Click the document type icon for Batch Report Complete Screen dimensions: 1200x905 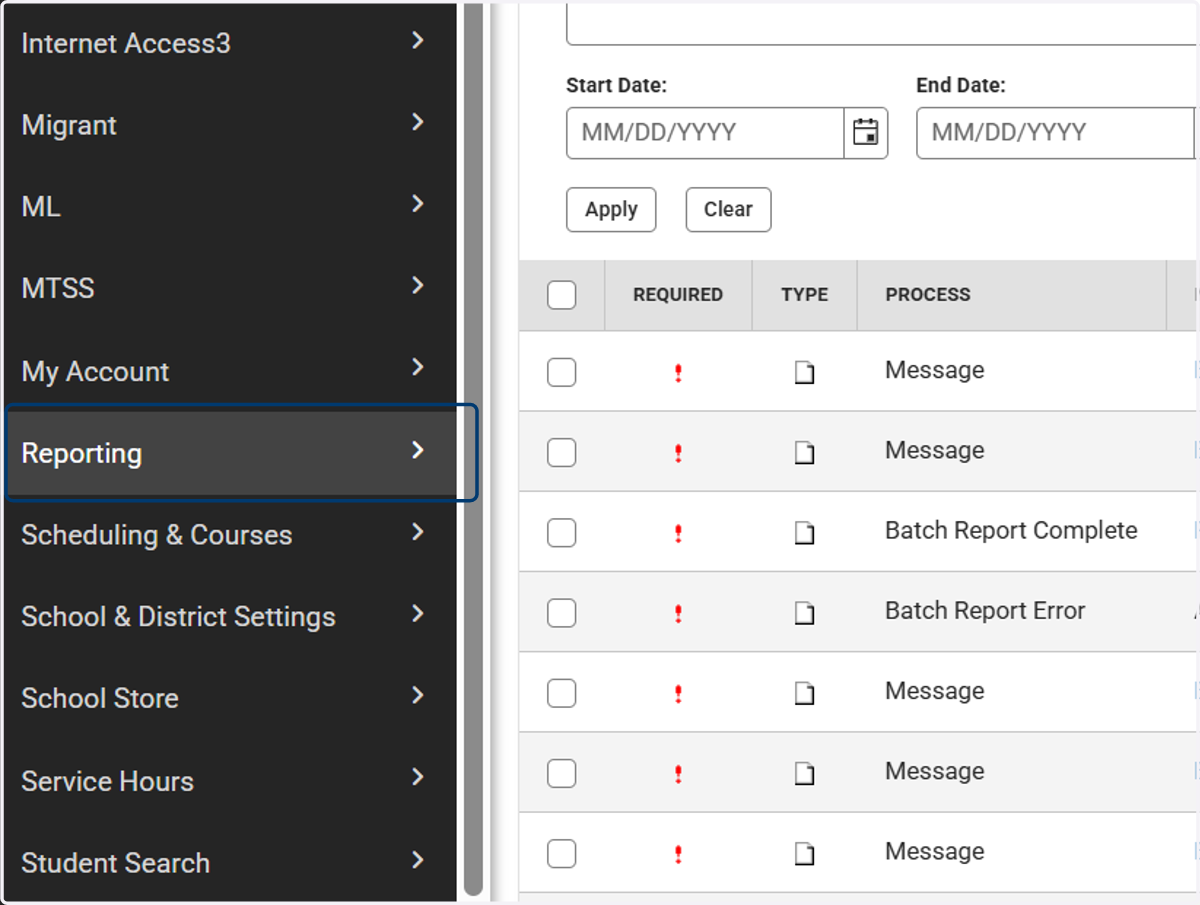(805, 534)
